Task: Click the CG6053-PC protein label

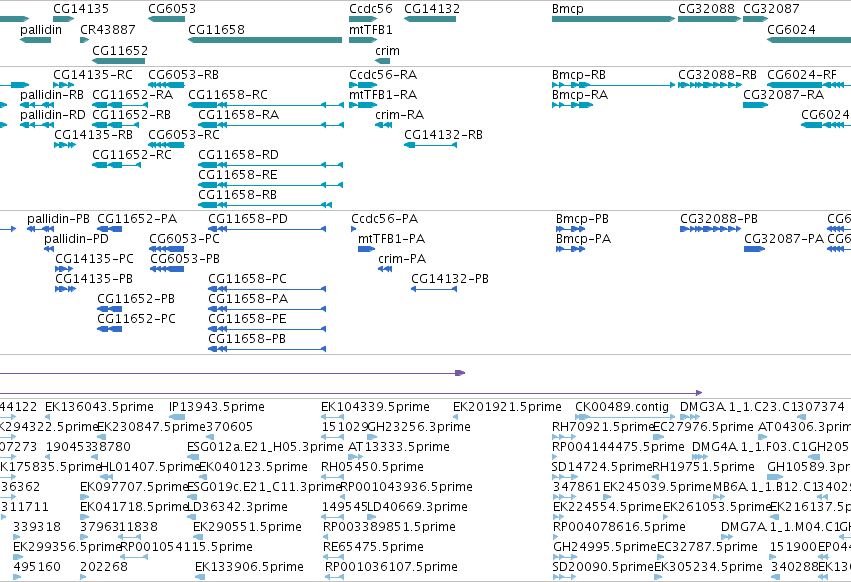Action: (x=184, y=239)
